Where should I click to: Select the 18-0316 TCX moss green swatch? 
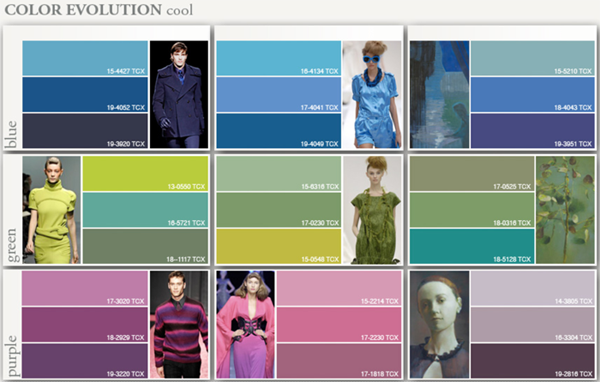472,210
